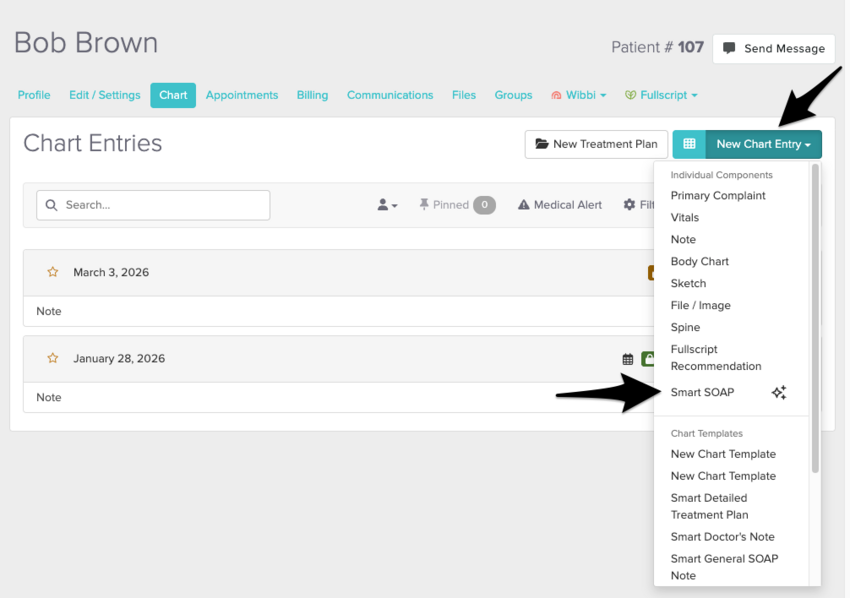Select File / Image component
Screen dimensions: 850x598
point(700,305)
